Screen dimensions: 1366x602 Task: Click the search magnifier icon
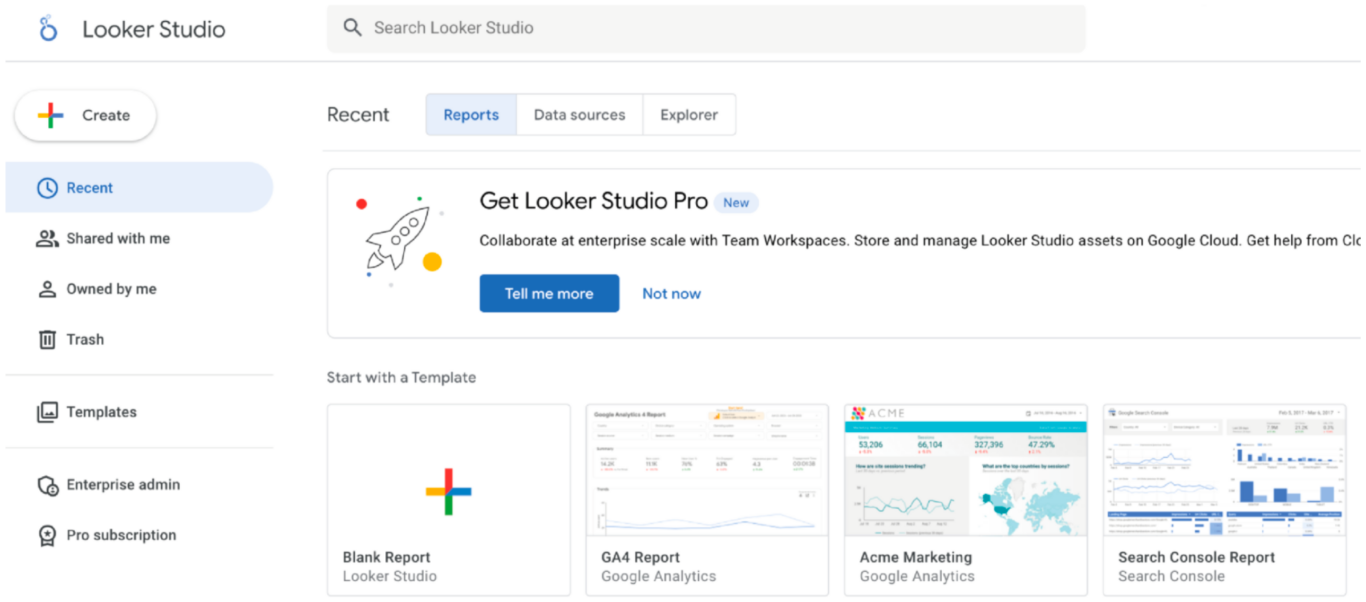(352, 27)
